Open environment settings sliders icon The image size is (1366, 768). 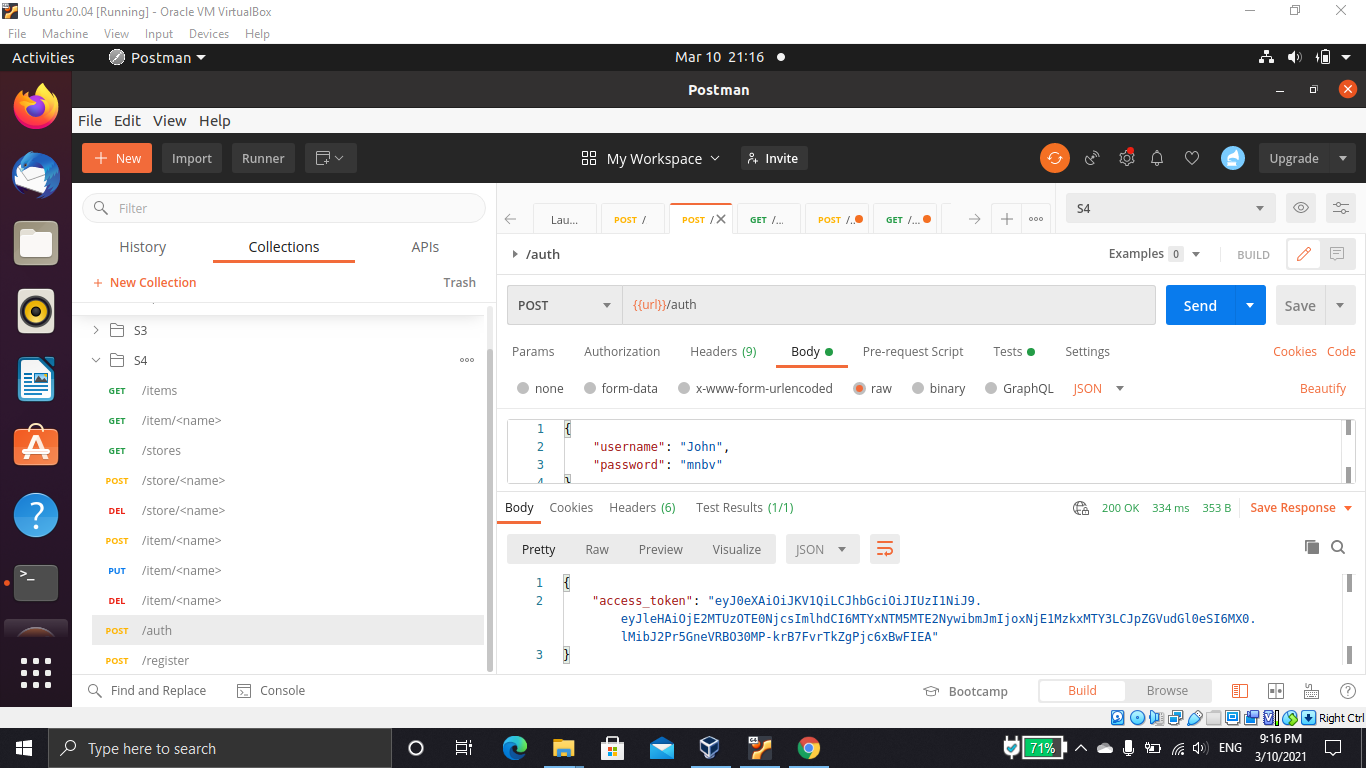click(1340, 208)
